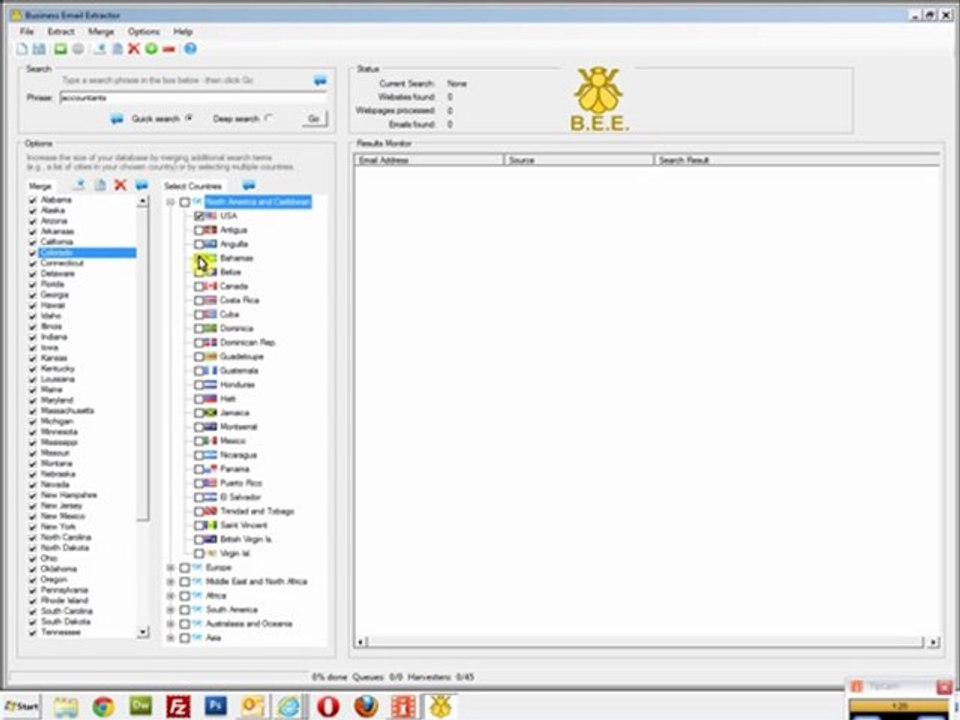Click the Merge panel paste icon

point(100,185)
